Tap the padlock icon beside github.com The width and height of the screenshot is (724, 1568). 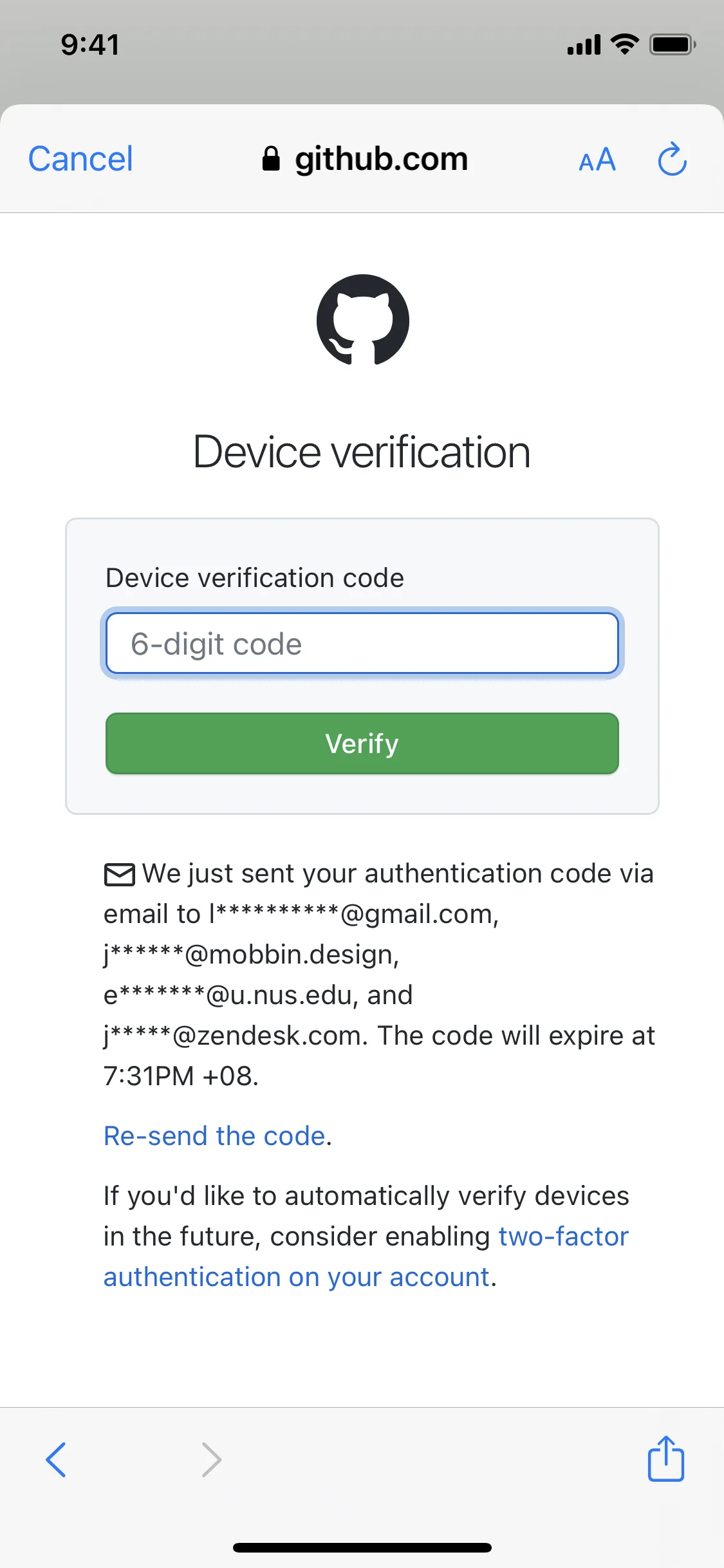point(270,158)
